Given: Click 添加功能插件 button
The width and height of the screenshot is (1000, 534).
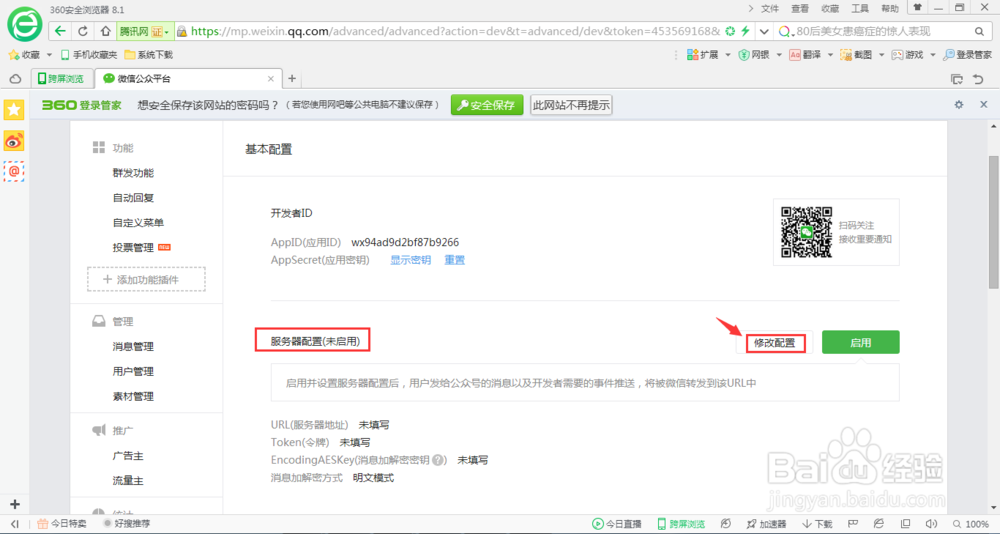Looking at the screenshot, I should coord(146,279).
